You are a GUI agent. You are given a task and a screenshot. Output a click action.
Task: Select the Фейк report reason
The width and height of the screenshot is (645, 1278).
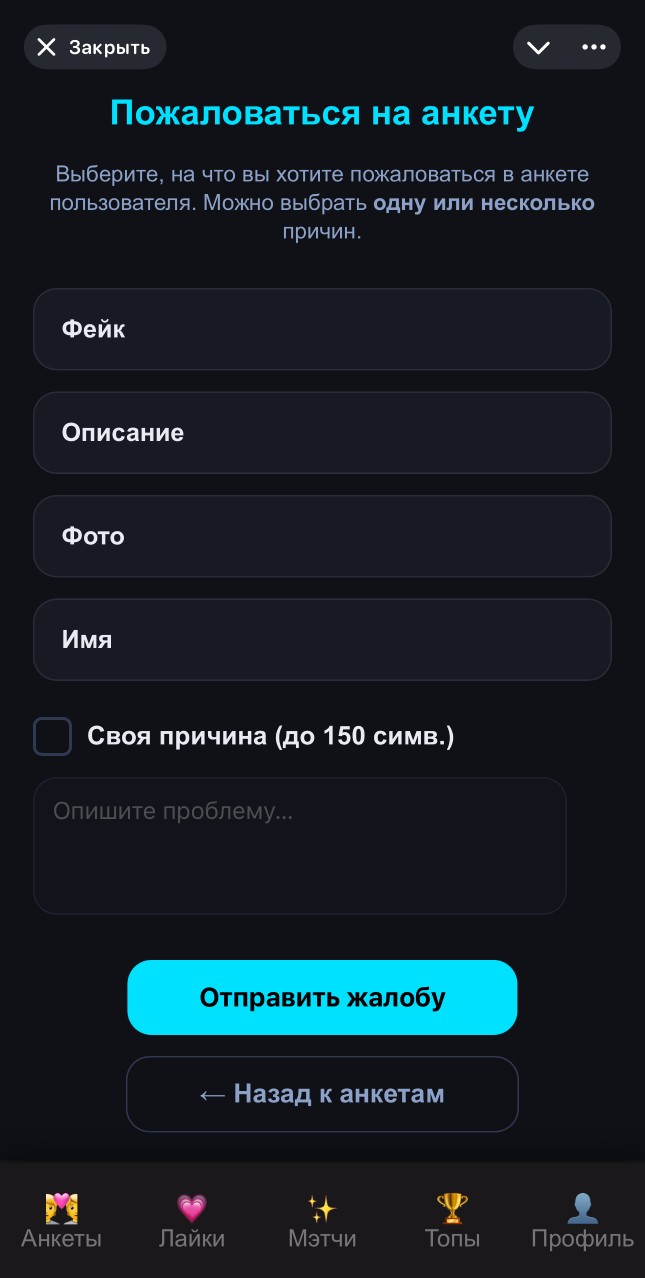322,329
